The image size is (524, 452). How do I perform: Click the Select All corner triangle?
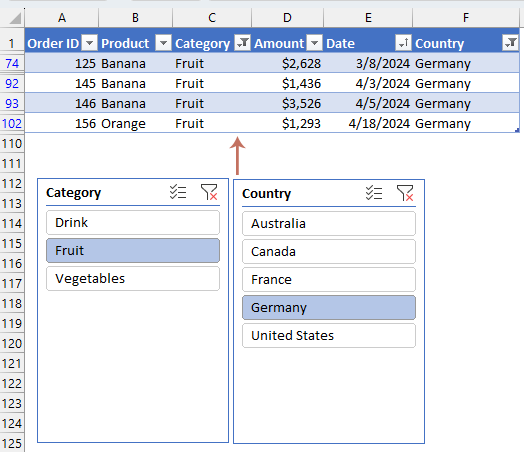(15, 18)
